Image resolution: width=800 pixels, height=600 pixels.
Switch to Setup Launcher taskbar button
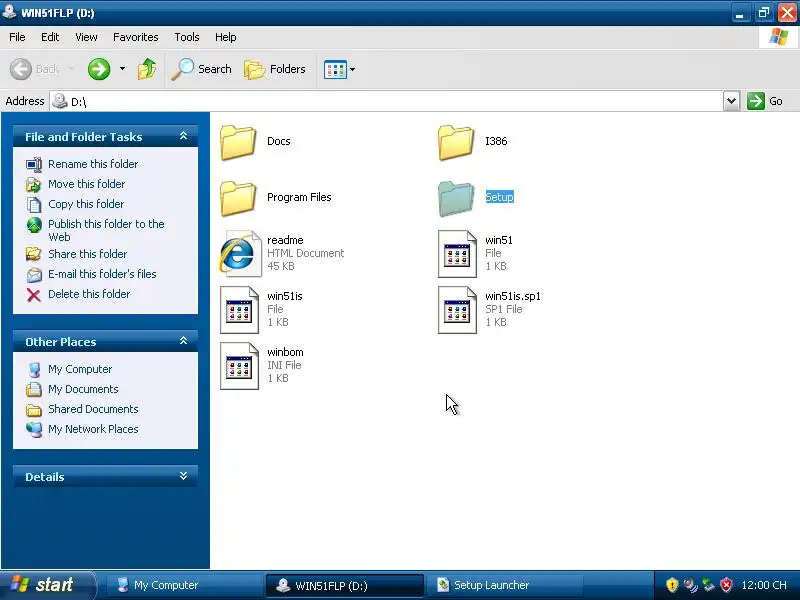click(508, 585)
